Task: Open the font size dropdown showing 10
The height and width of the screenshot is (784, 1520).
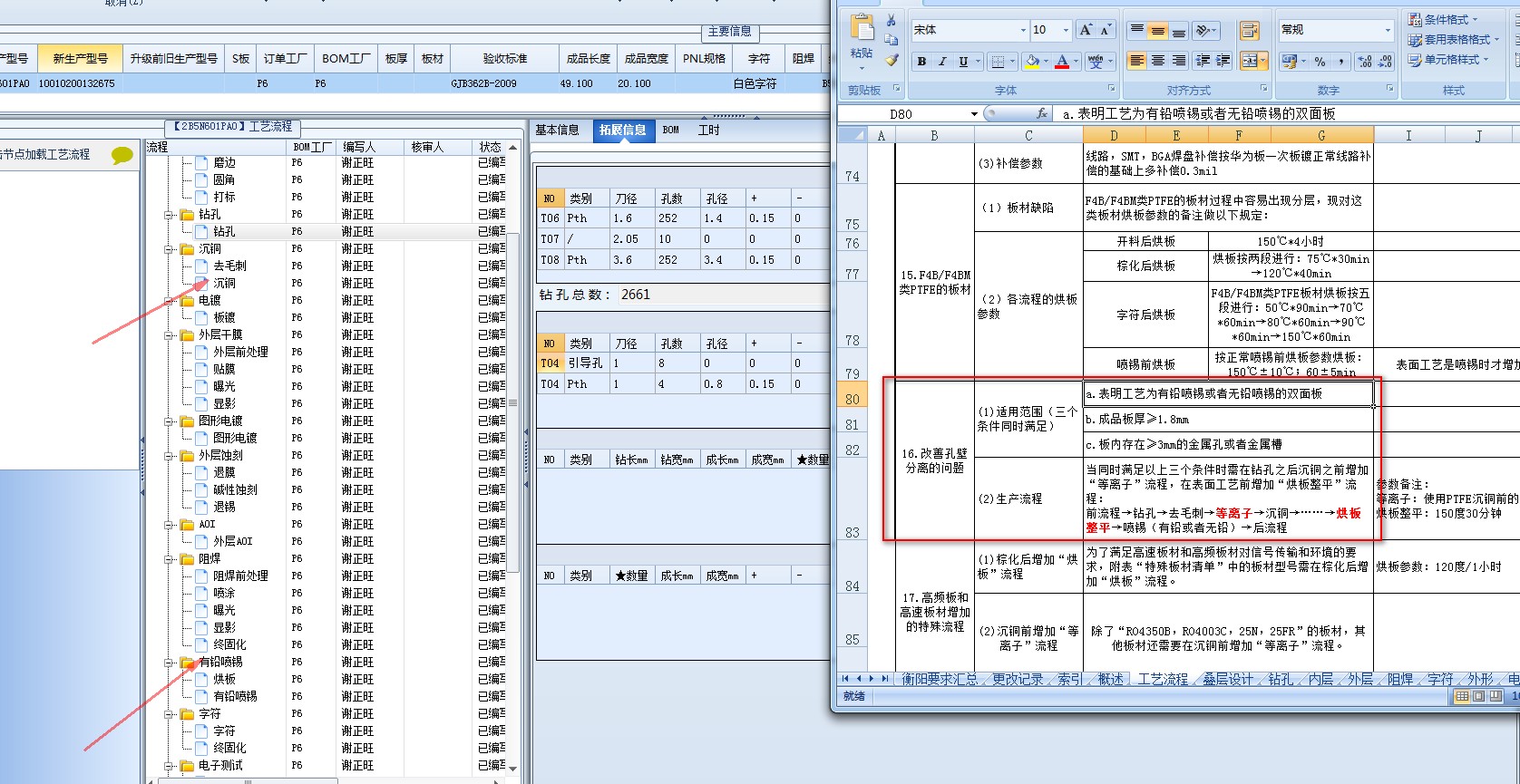Action: [x=1066, y=30]
